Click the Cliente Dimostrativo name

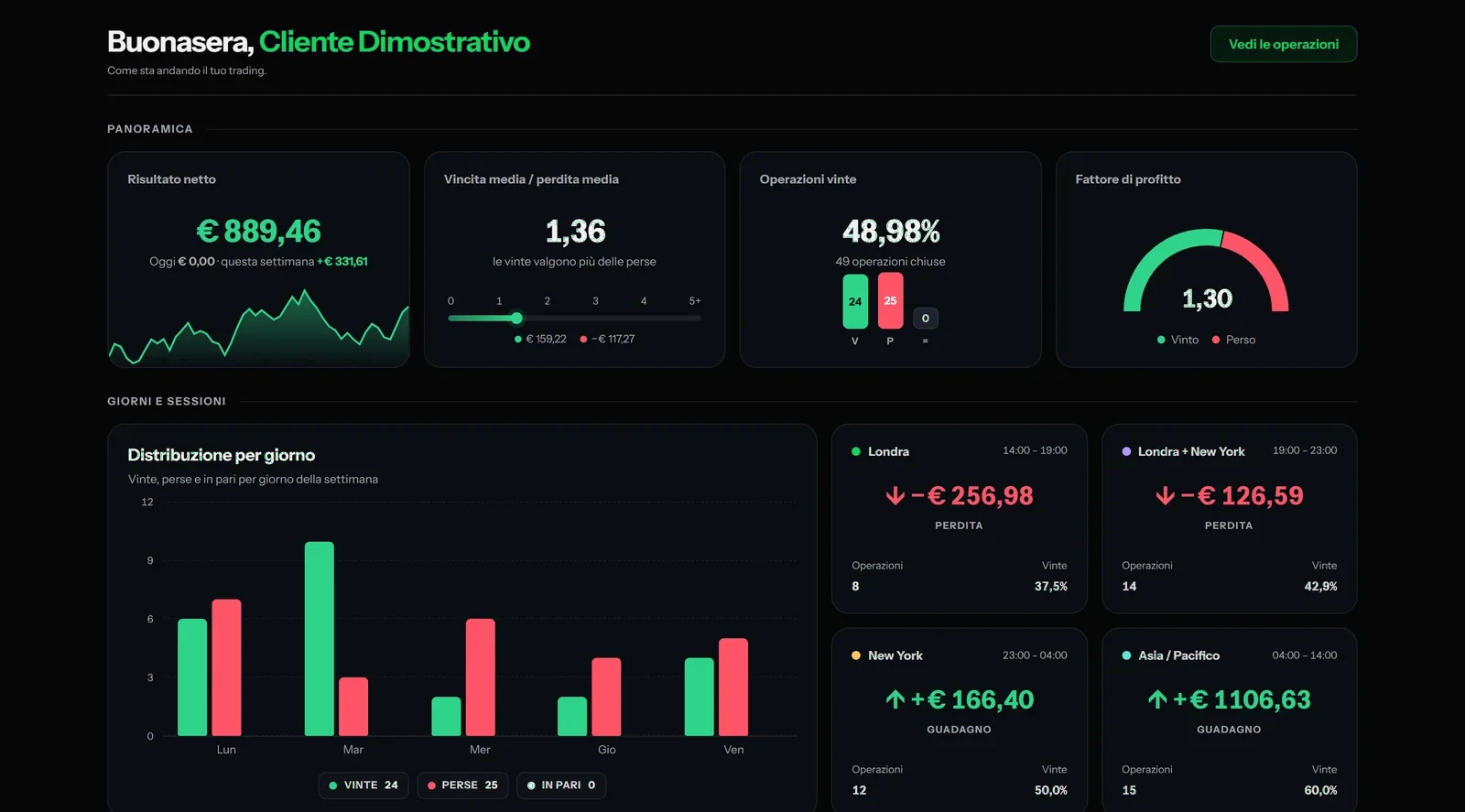coord(395,42)
